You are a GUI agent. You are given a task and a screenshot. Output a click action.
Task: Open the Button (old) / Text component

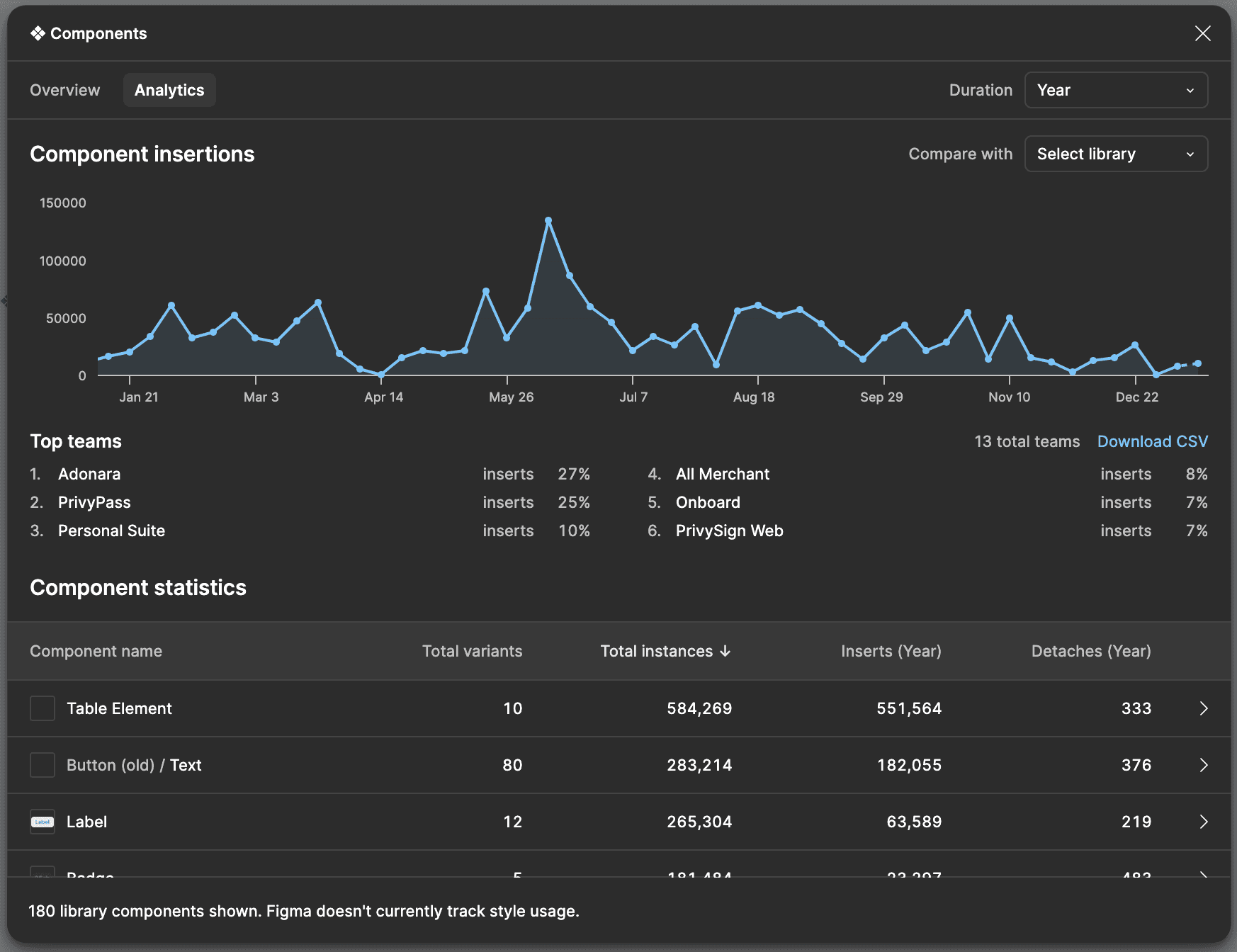click(x=134, y=765)
